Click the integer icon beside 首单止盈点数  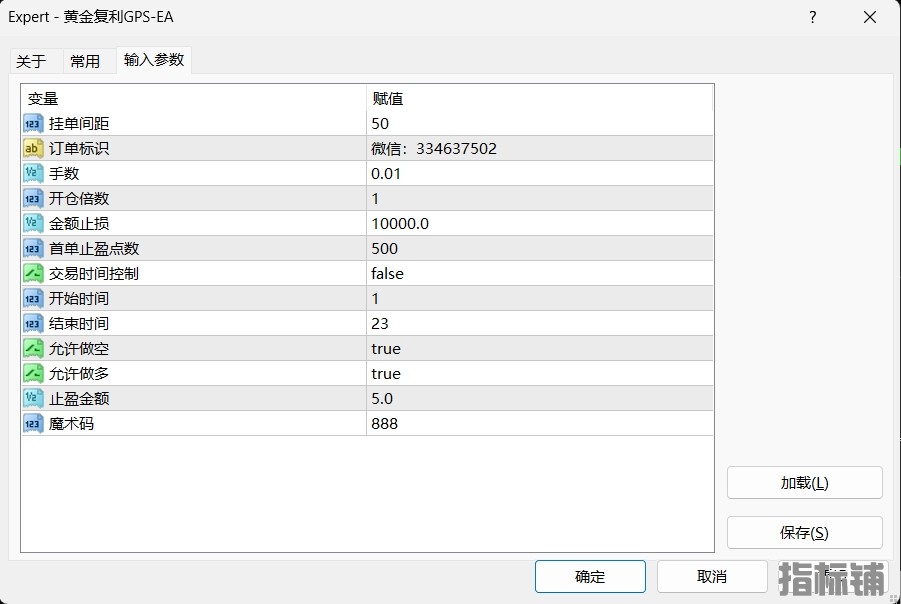(x=33, y=248)
